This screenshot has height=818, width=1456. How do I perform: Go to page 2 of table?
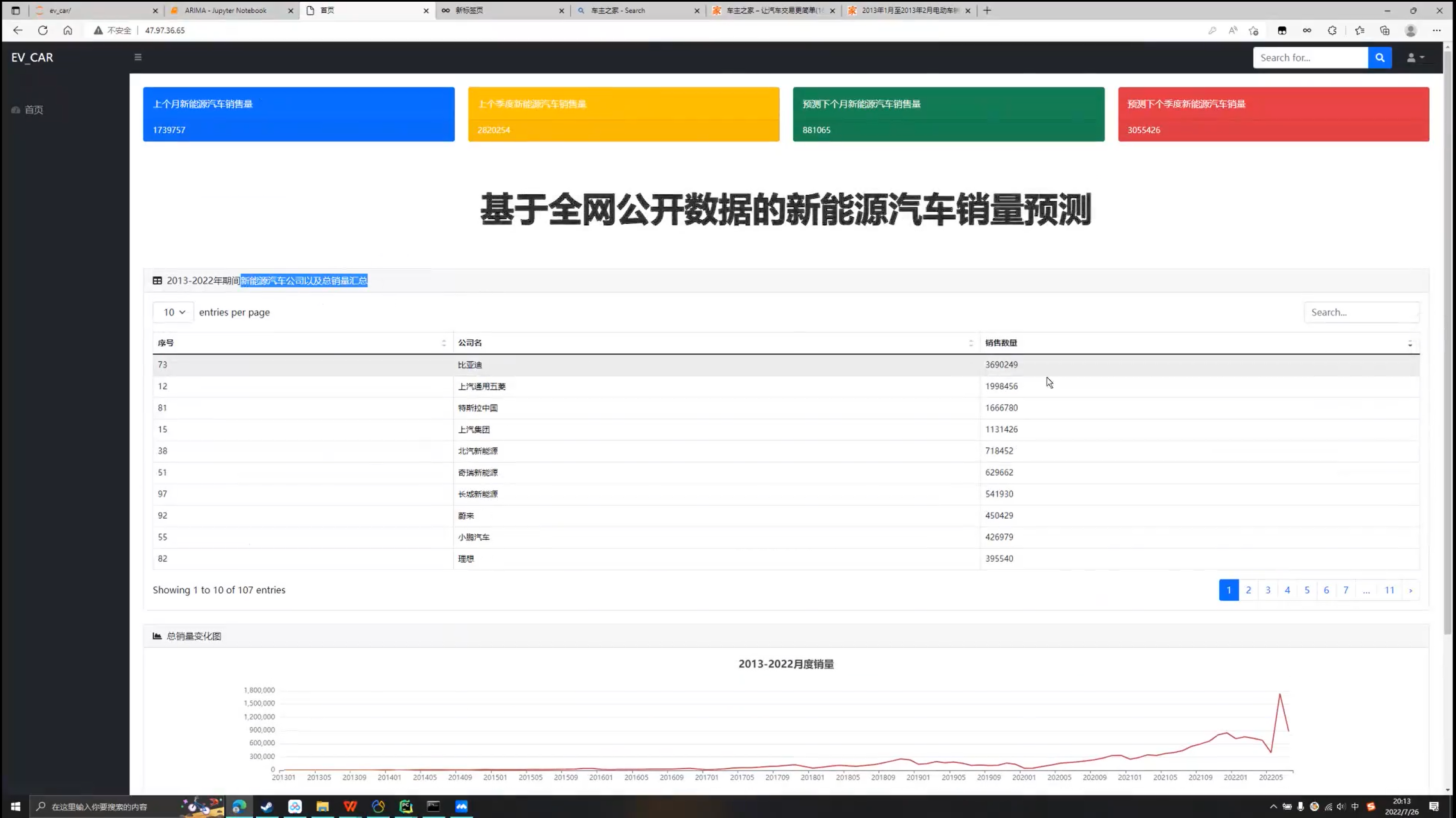click(x=1248, y=590)
